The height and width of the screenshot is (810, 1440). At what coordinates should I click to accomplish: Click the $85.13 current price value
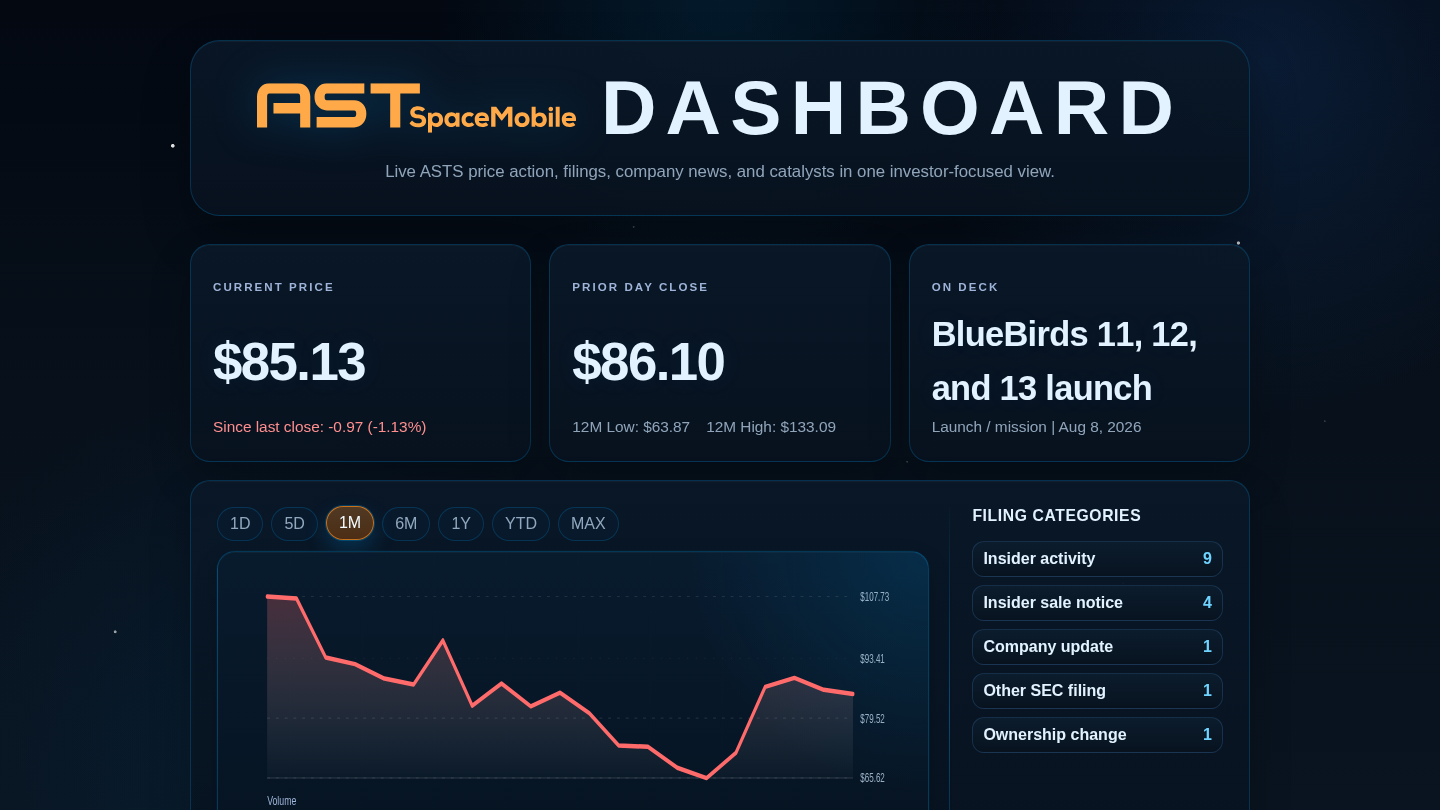tap(289, 362)
